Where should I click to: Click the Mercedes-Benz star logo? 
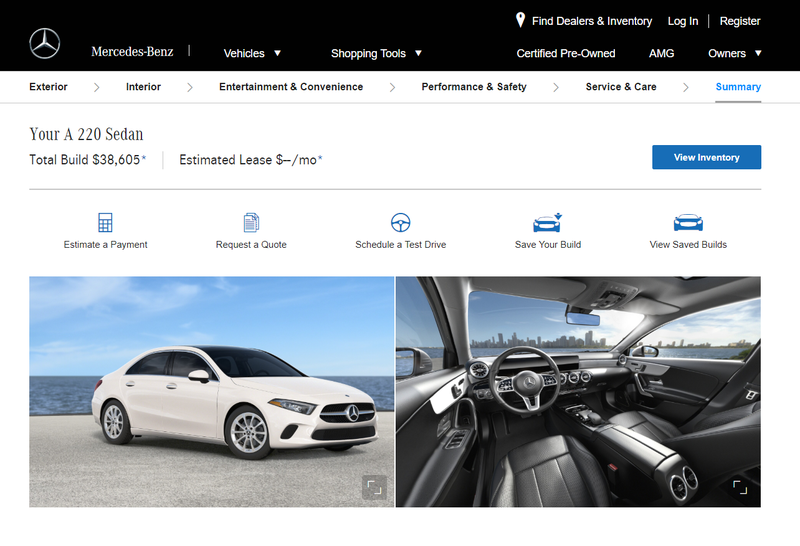44,43
